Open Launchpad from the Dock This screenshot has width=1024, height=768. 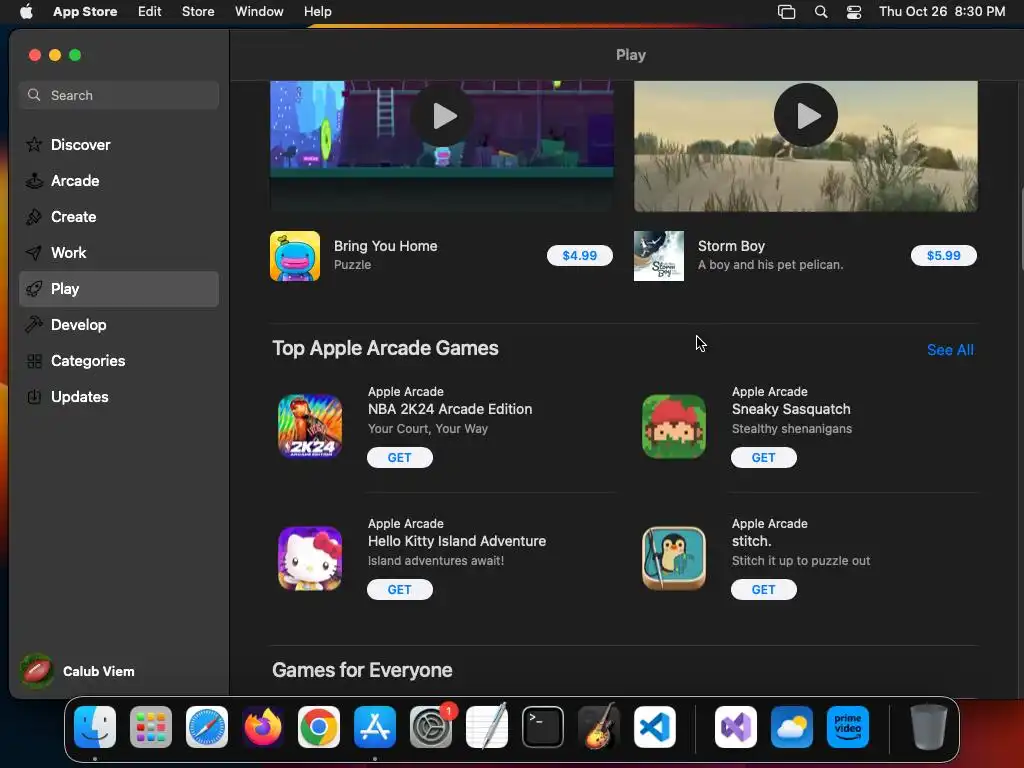151,727
